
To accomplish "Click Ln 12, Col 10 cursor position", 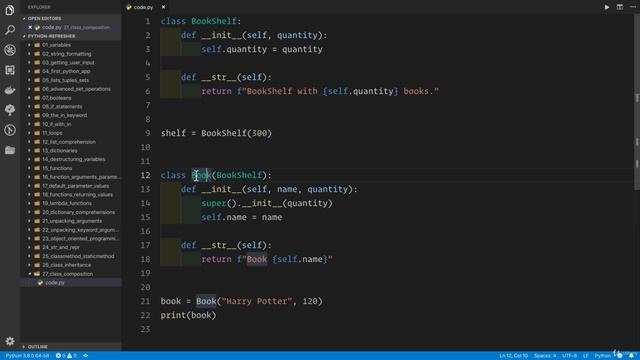I will pyautogui.click(x=513, y=356).
